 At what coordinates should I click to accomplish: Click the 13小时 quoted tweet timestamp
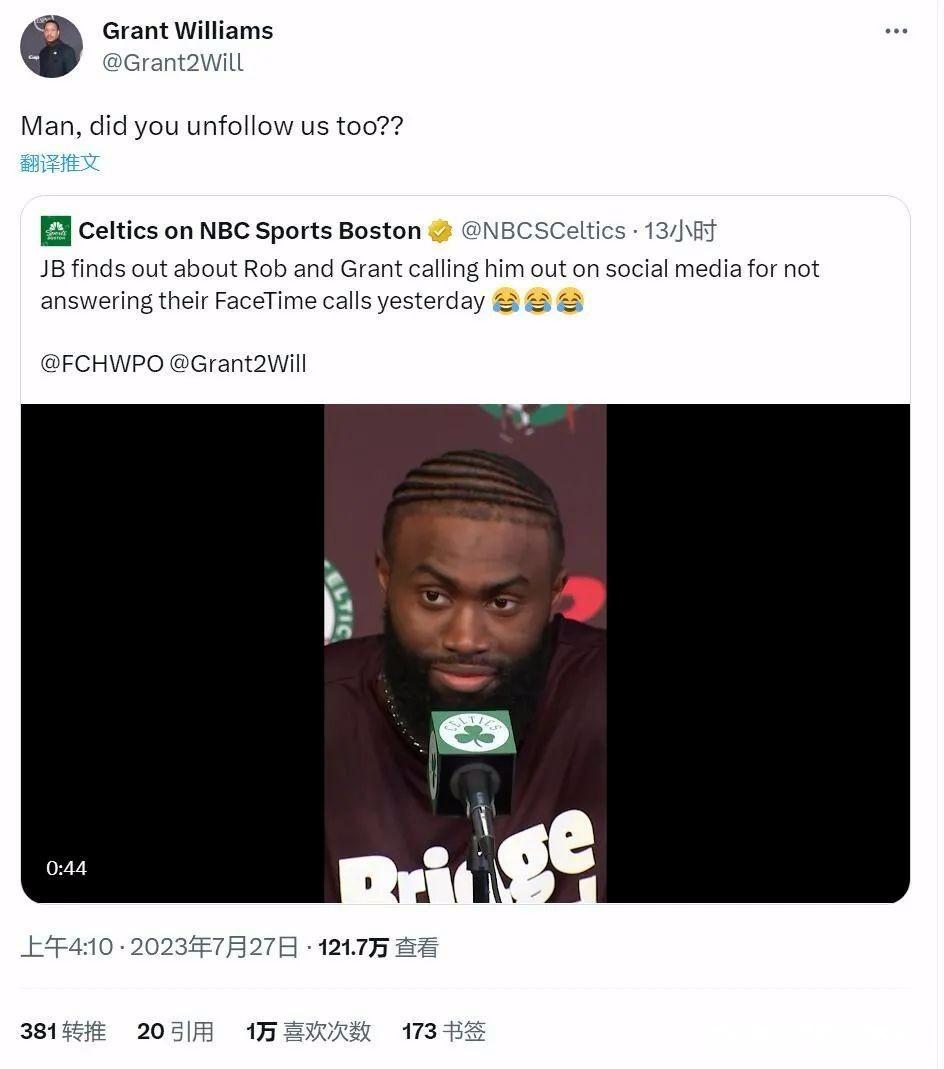click(681, 231)
